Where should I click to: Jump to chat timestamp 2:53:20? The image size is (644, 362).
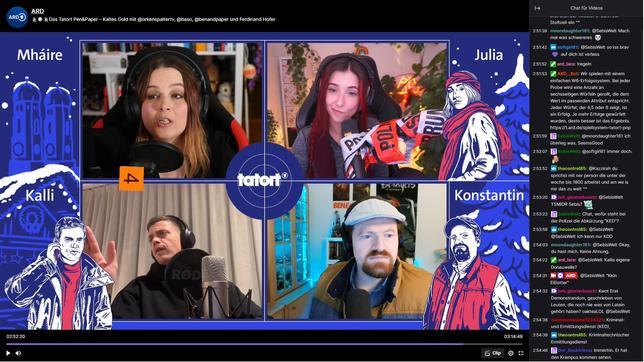click(540, 197)
